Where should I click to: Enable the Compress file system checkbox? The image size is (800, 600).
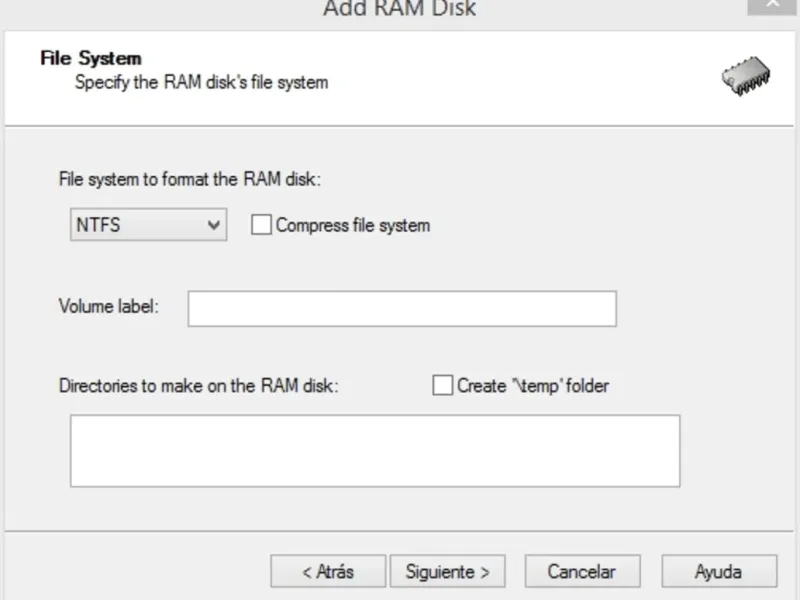[x=261, y=225]
